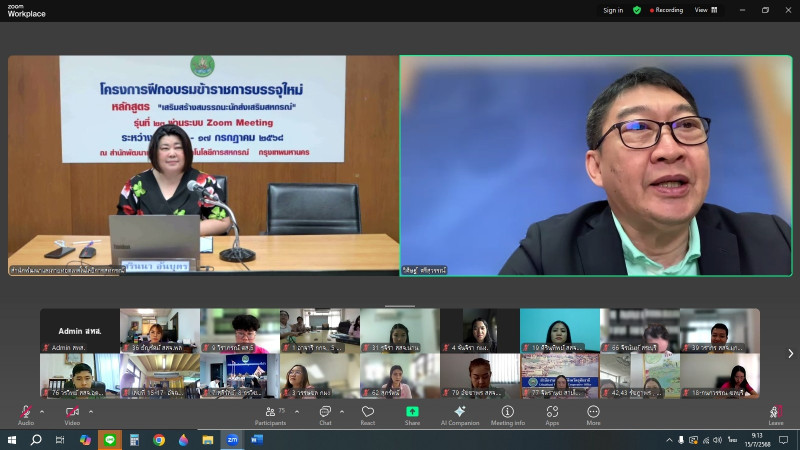Open Windows notification center
Viewport: 800px width, 450px height.
(784, 440)
